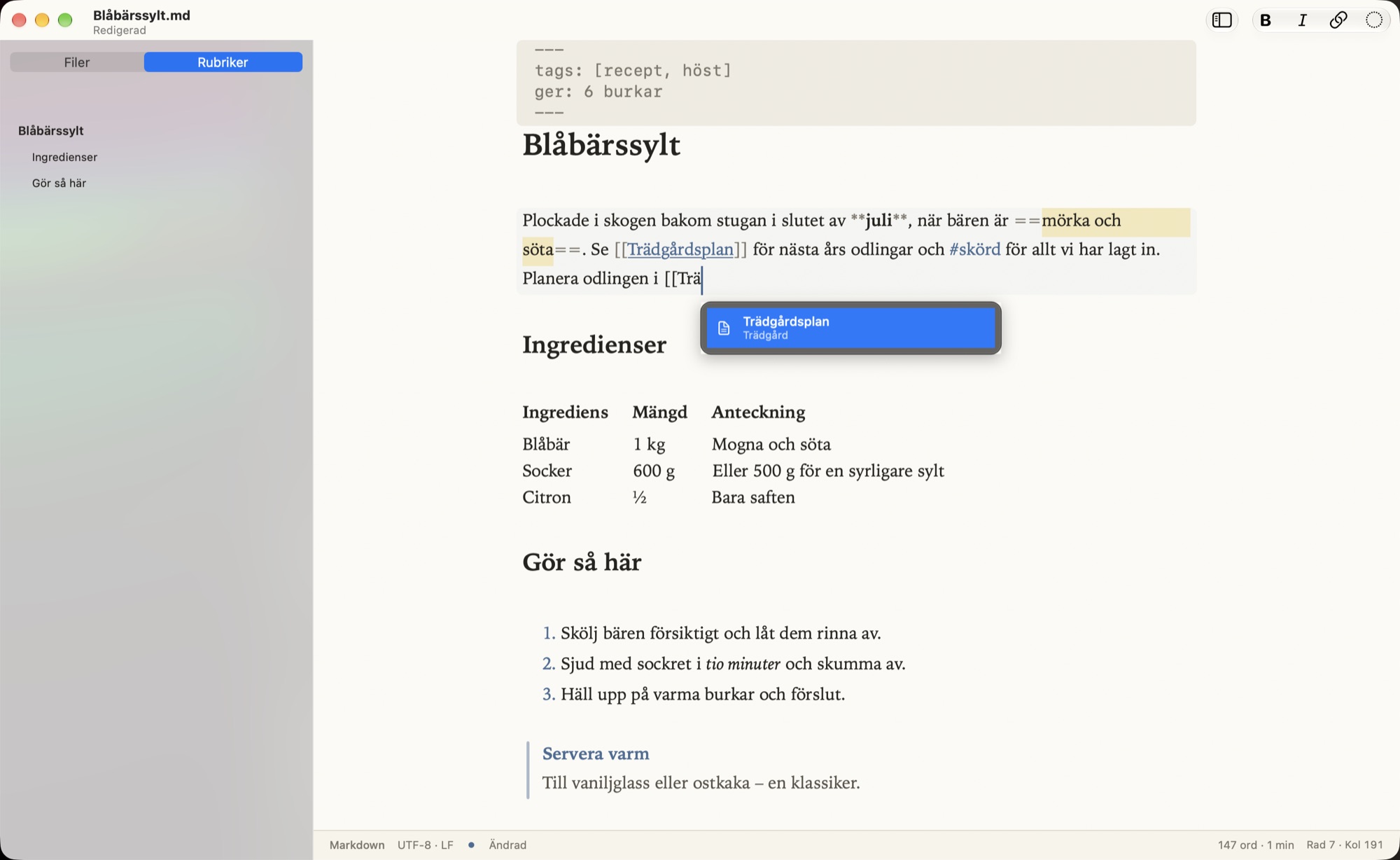Click the Blåbärssylt.md window title
Viewport: 1400px width, 860px height.
(x=141, y=15)
